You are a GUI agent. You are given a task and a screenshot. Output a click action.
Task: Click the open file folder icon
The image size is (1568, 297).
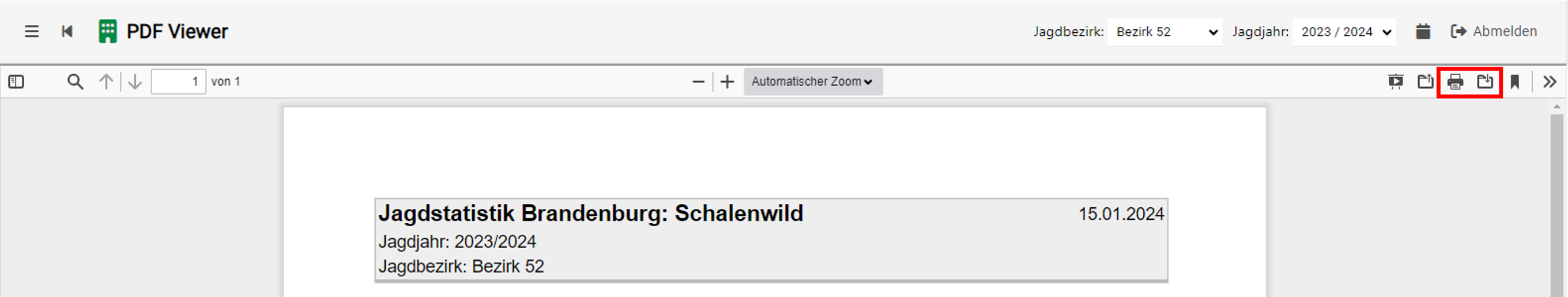click(1425, 81)
